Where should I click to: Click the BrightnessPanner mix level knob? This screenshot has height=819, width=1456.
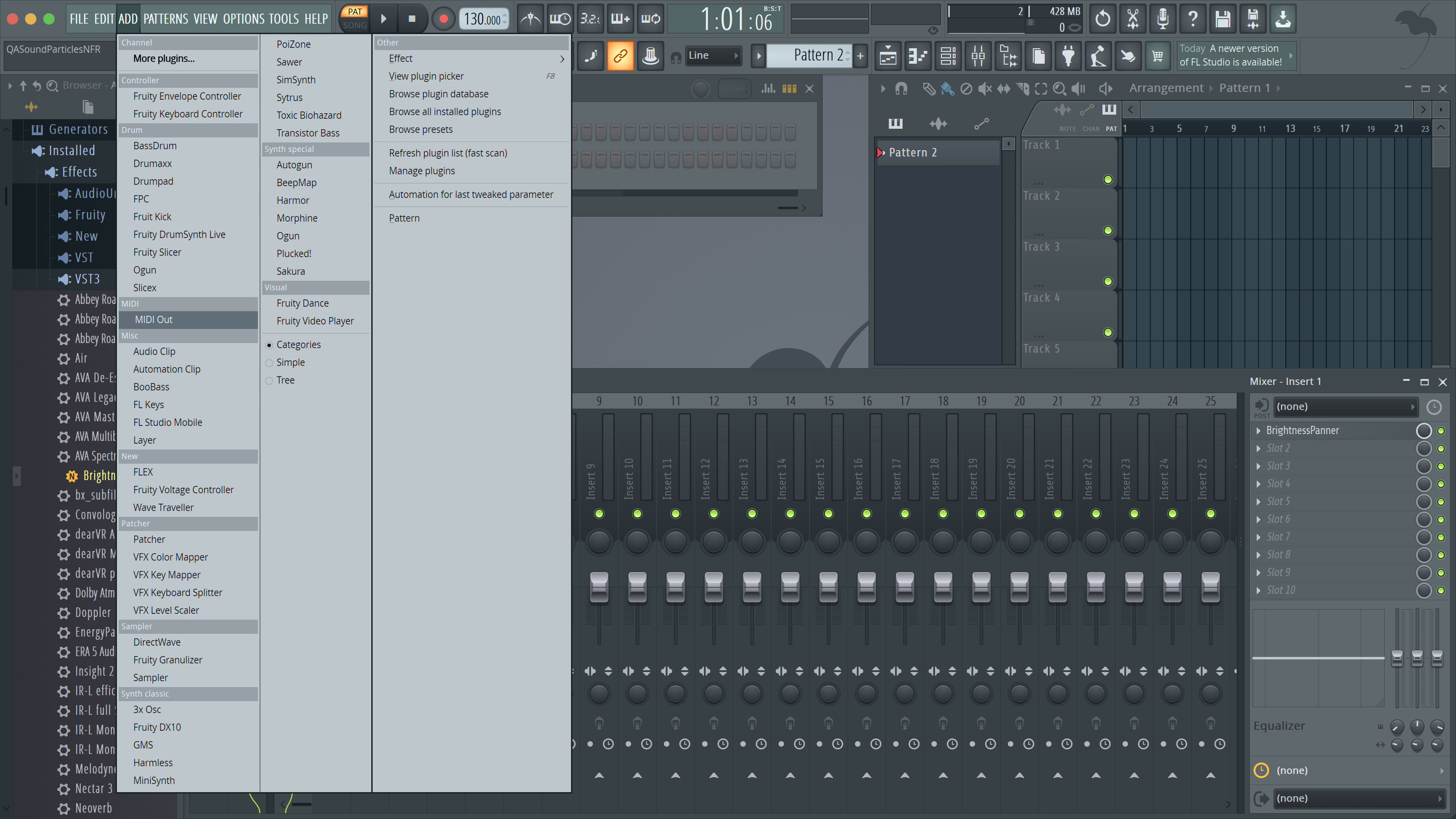(1423, 431)
